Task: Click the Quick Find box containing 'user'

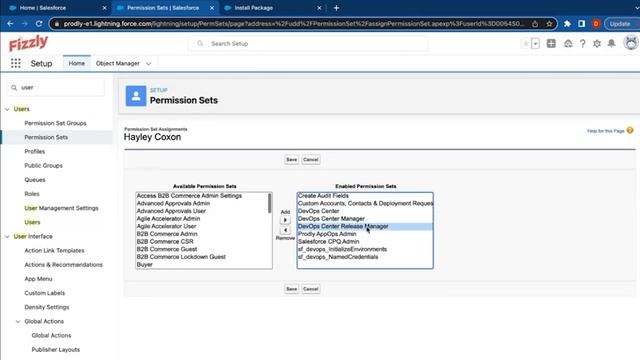Action: point(56,87)
